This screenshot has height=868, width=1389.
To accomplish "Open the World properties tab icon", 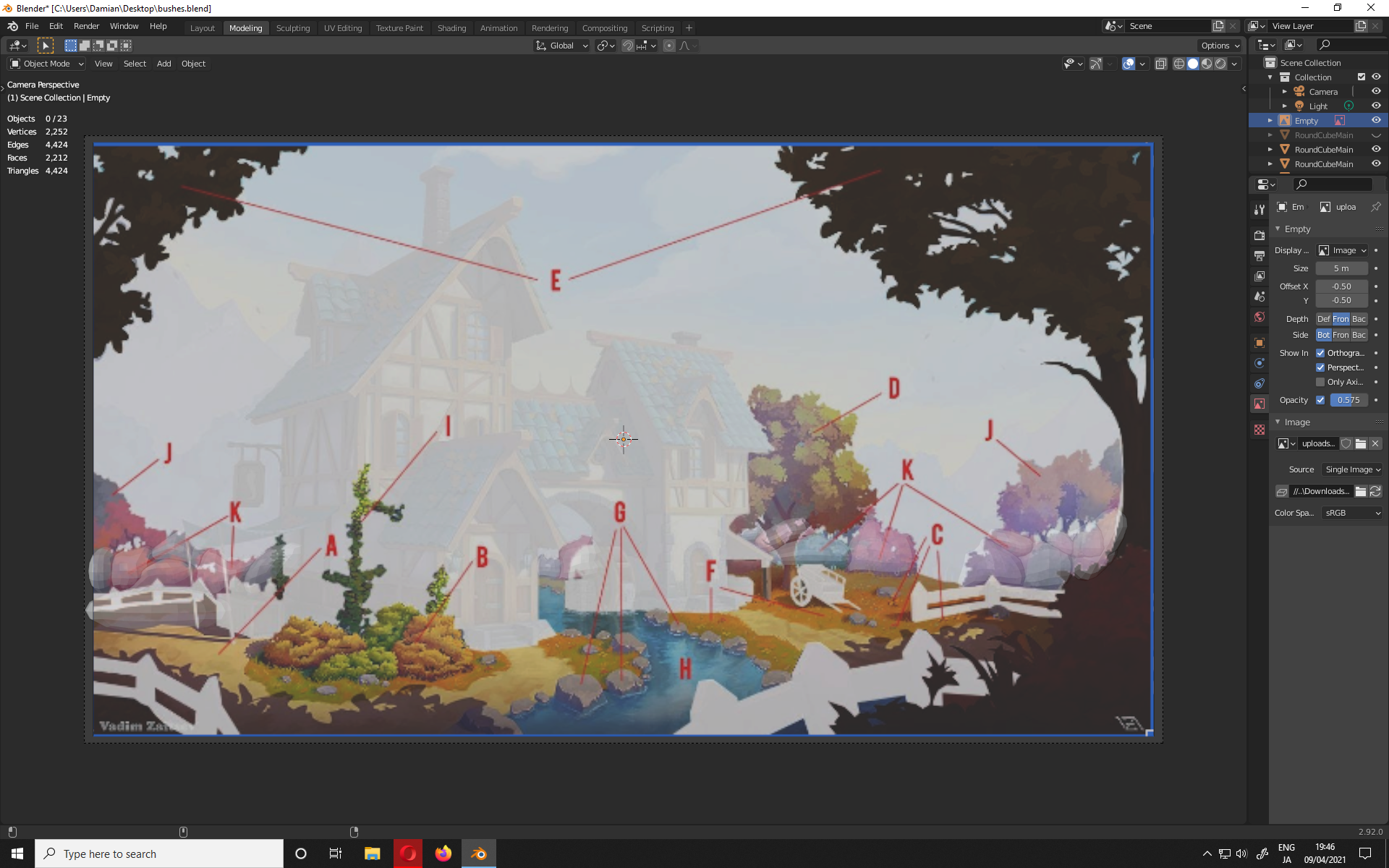I will click(1260, 317).
